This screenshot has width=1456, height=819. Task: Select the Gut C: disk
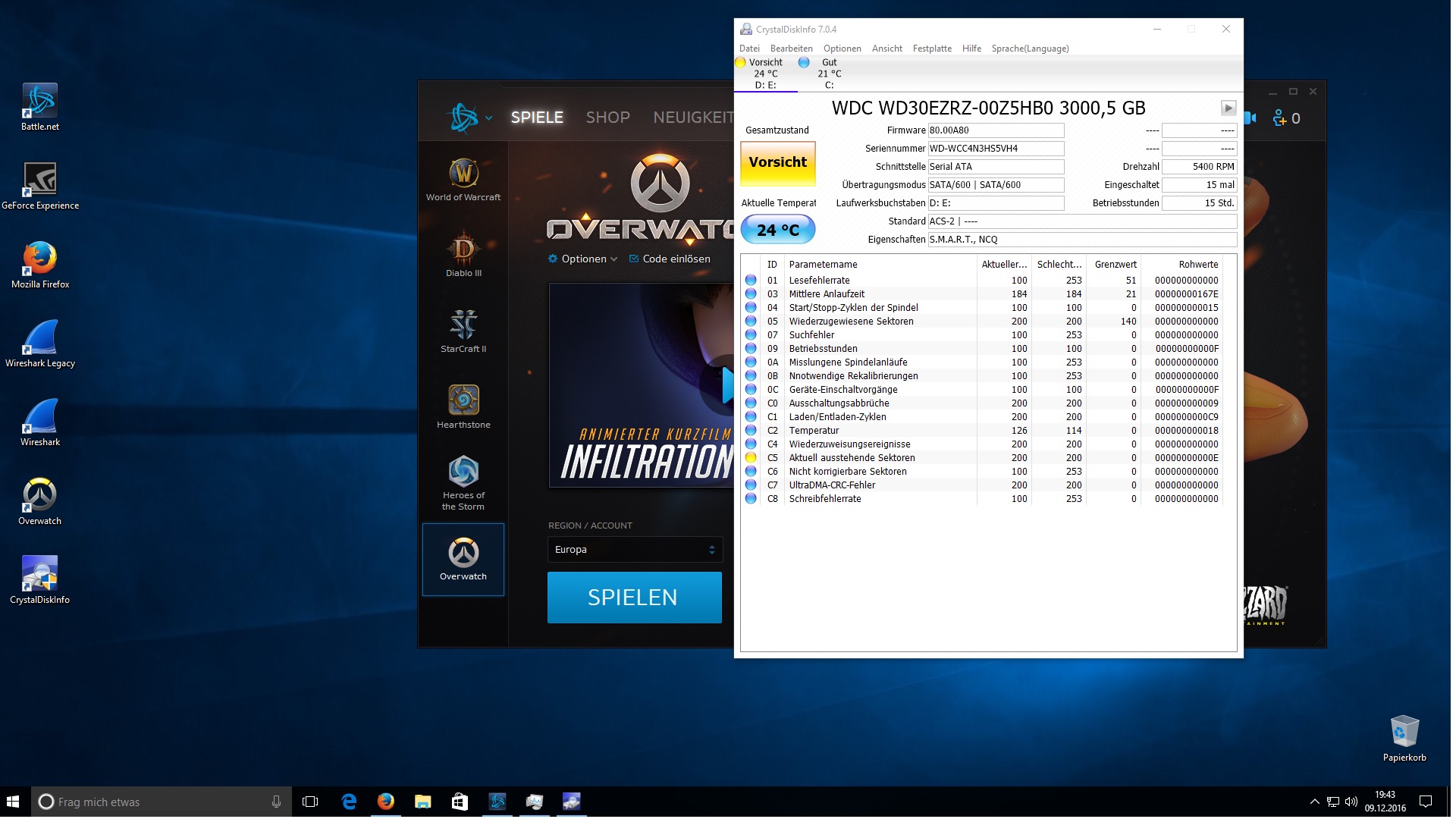829,74
